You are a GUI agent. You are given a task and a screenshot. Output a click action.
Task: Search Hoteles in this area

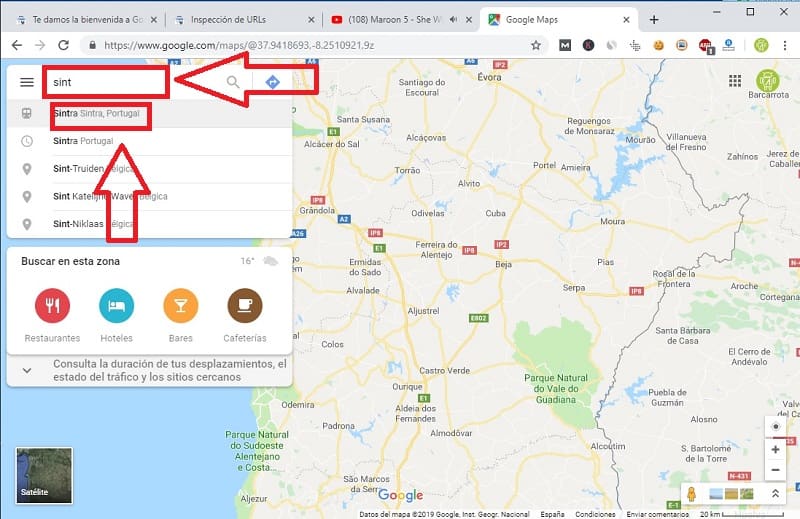tap(116, 306)
